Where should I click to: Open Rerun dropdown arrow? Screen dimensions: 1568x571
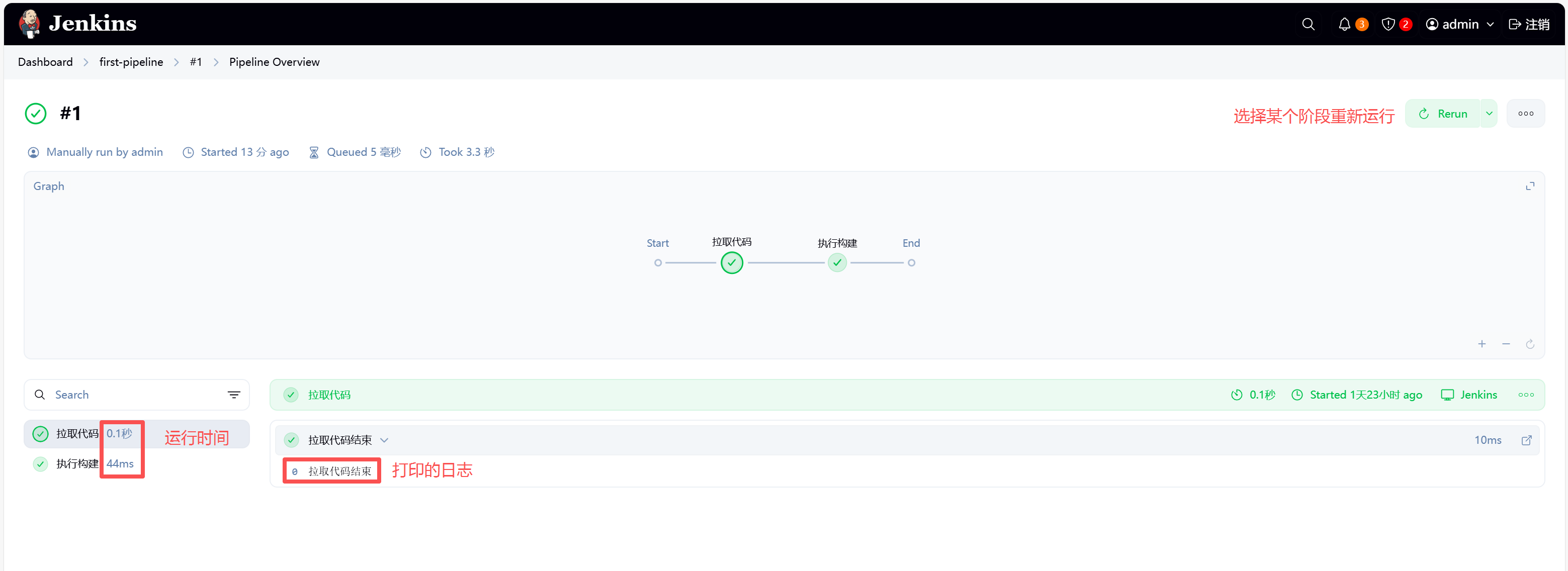tap(1489, 114)
